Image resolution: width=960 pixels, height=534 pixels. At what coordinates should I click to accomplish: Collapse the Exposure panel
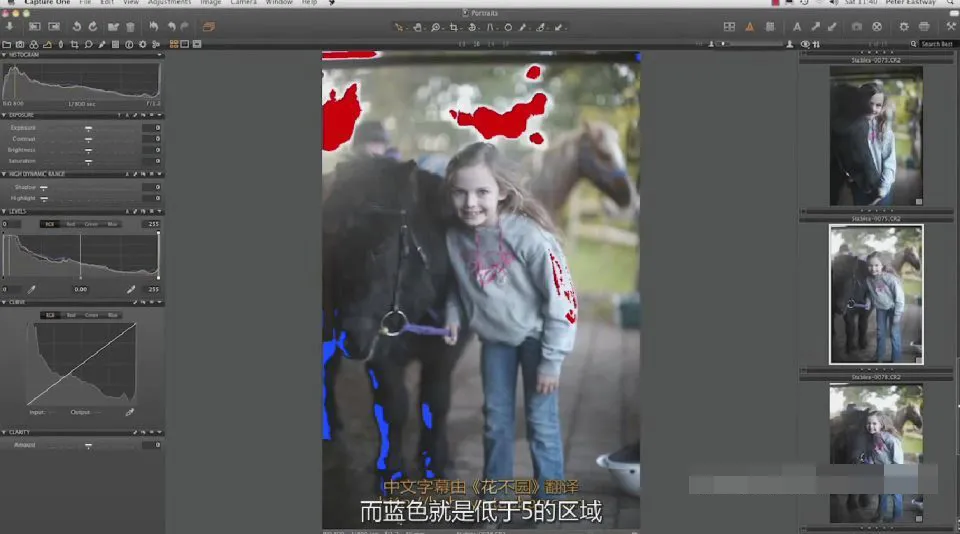[x=4, y=115]
